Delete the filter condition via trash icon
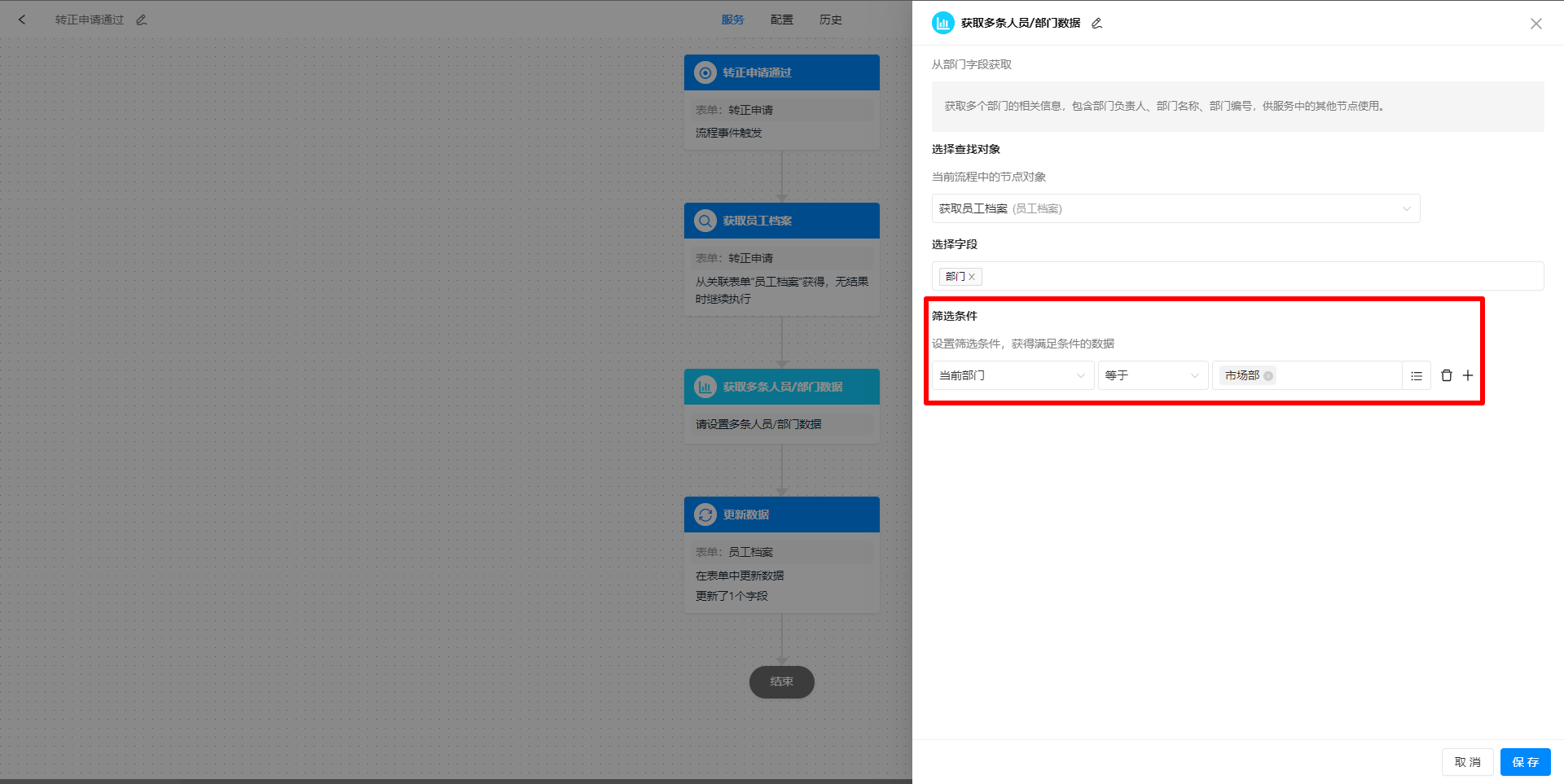The image size is (1564, 784). 1446,375
